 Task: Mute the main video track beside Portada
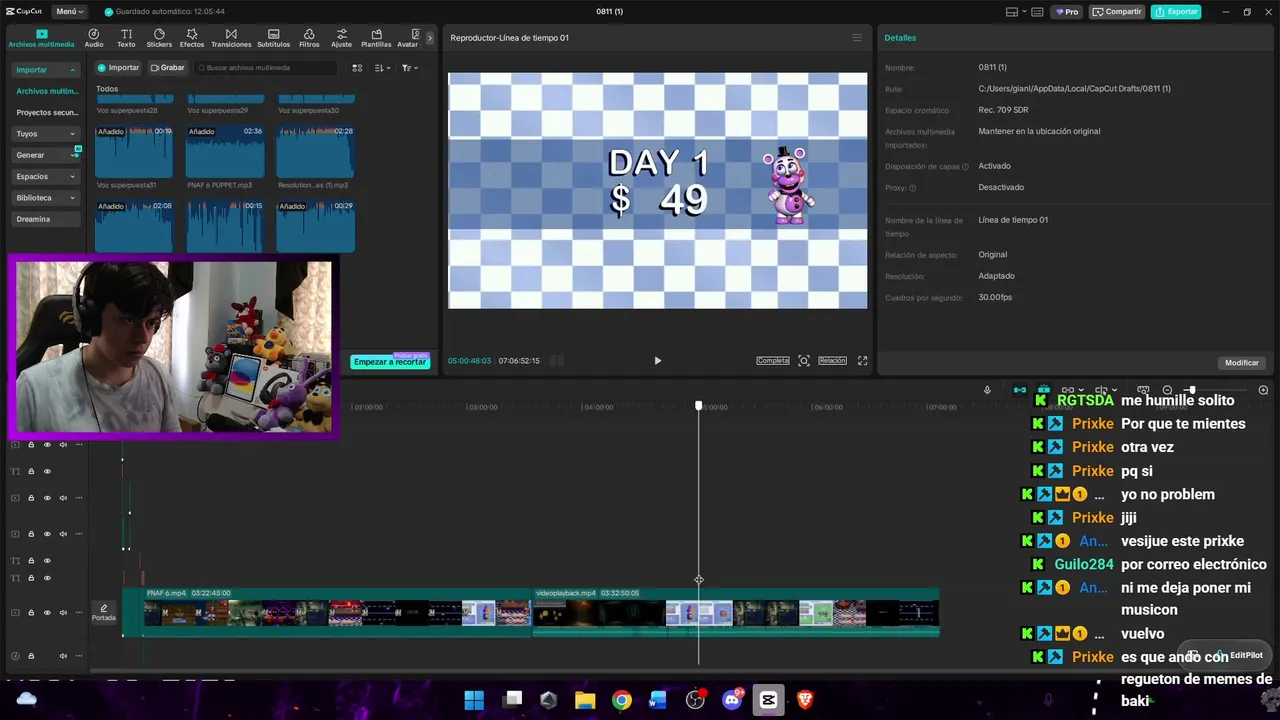[x=63, y=612]
